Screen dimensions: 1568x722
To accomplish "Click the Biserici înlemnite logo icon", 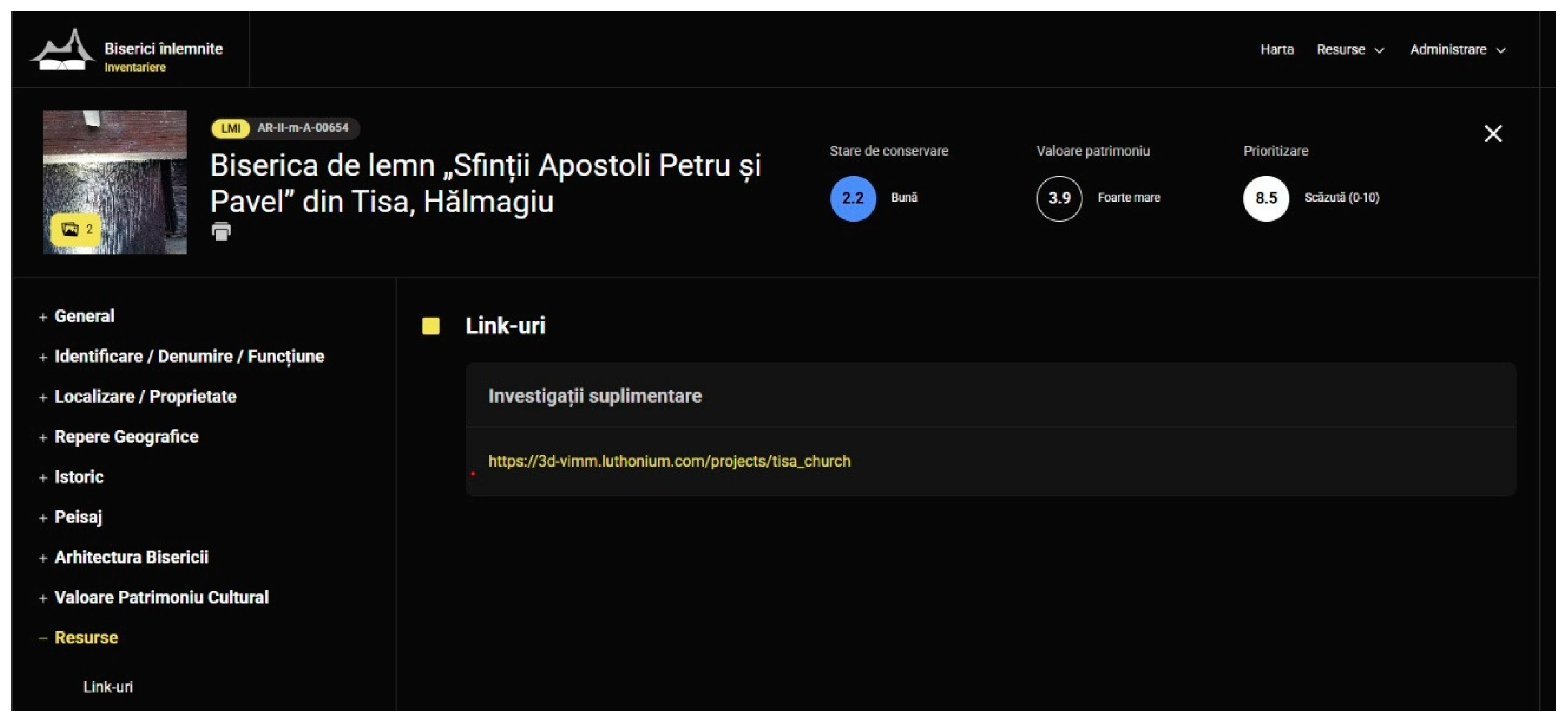I will tap(63, 50).
